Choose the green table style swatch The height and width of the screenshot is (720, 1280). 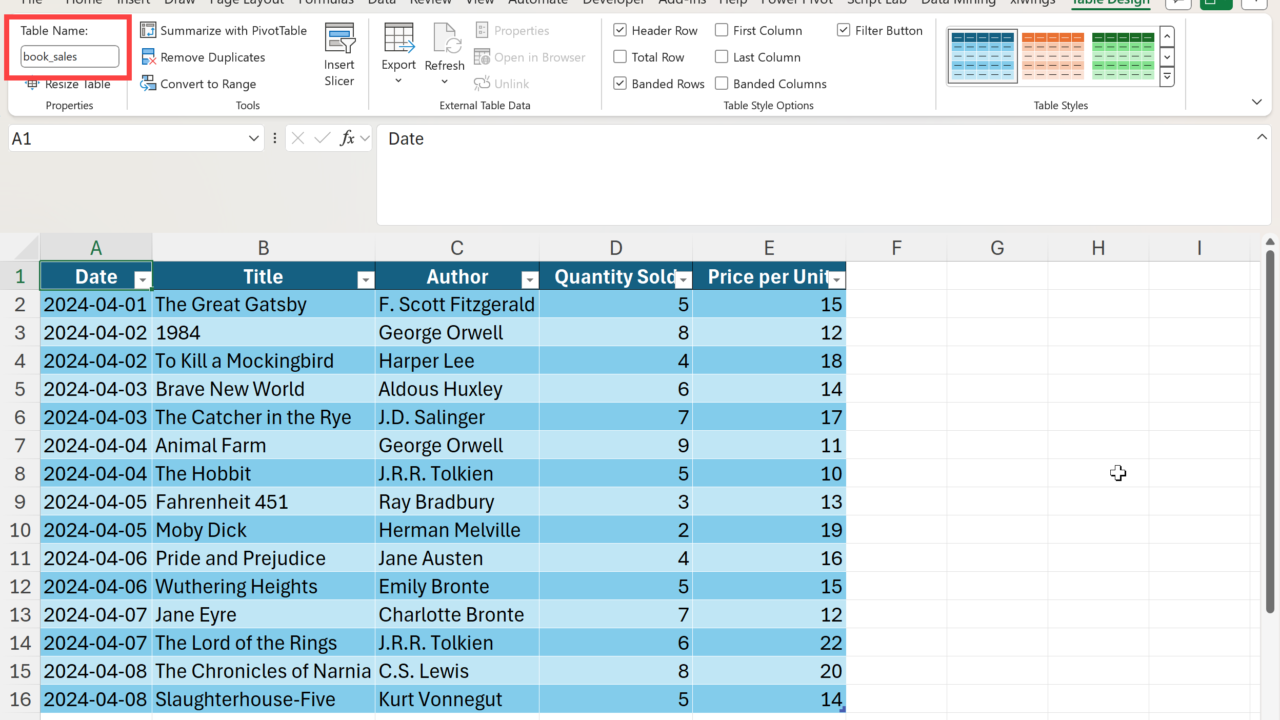pos(1122,56)
